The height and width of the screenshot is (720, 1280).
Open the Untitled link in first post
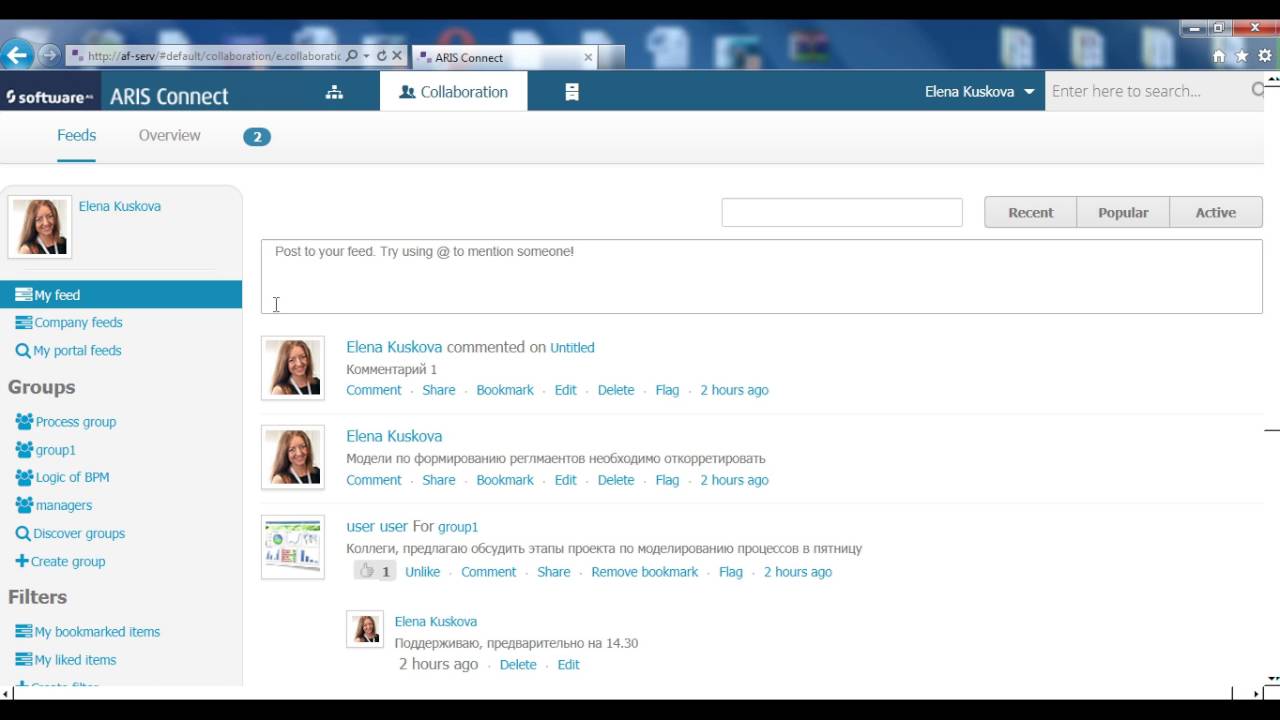[572, 348]
